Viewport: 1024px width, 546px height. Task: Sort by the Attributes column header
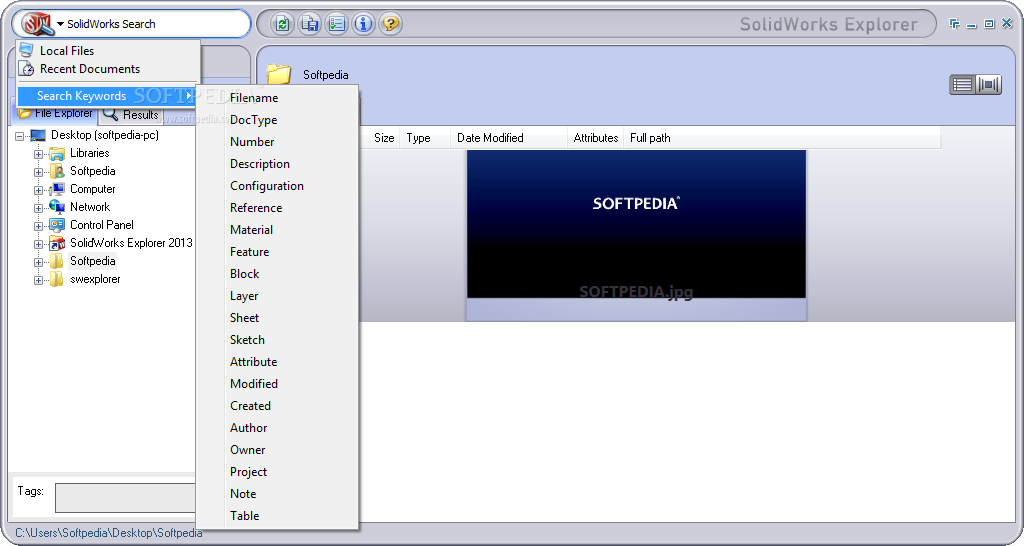(x=595, y=138)
